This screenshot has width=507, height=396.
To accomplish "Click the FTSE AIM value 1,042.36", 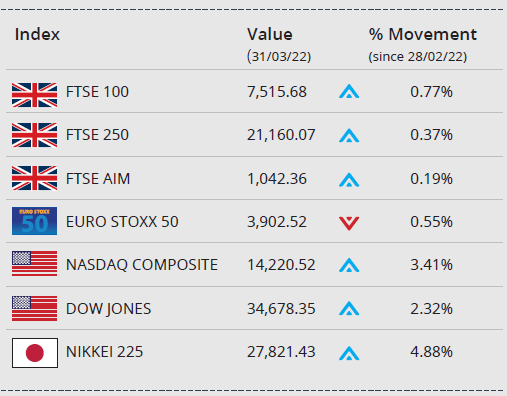I will click(277, 179).
